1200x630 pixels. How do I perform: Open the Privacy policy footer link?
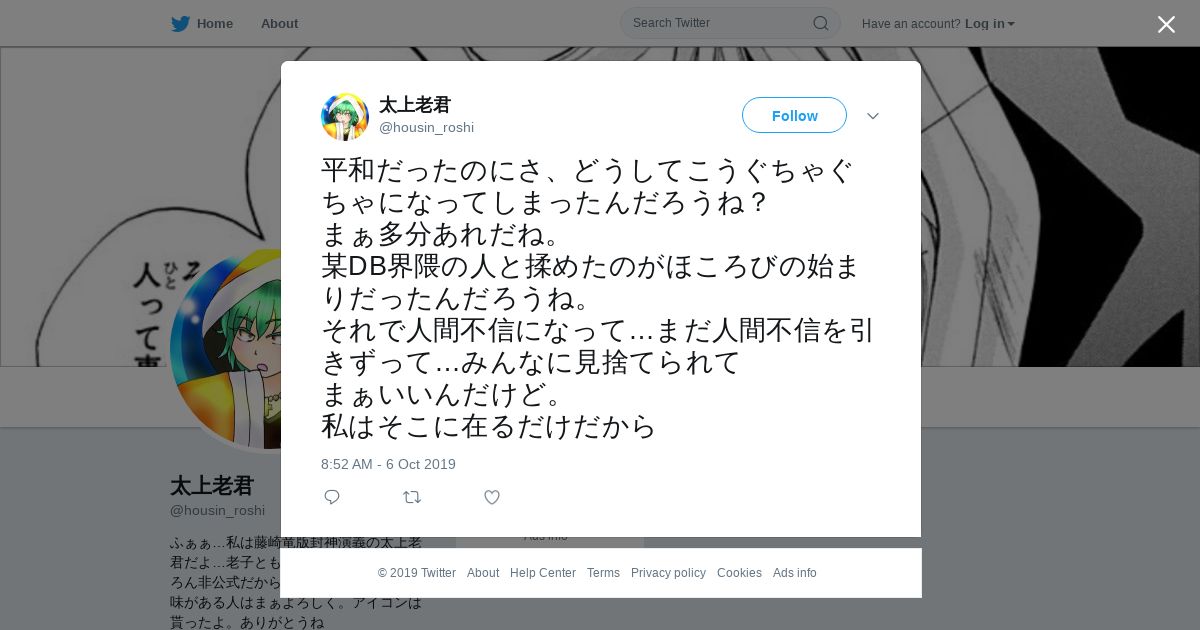668,573
